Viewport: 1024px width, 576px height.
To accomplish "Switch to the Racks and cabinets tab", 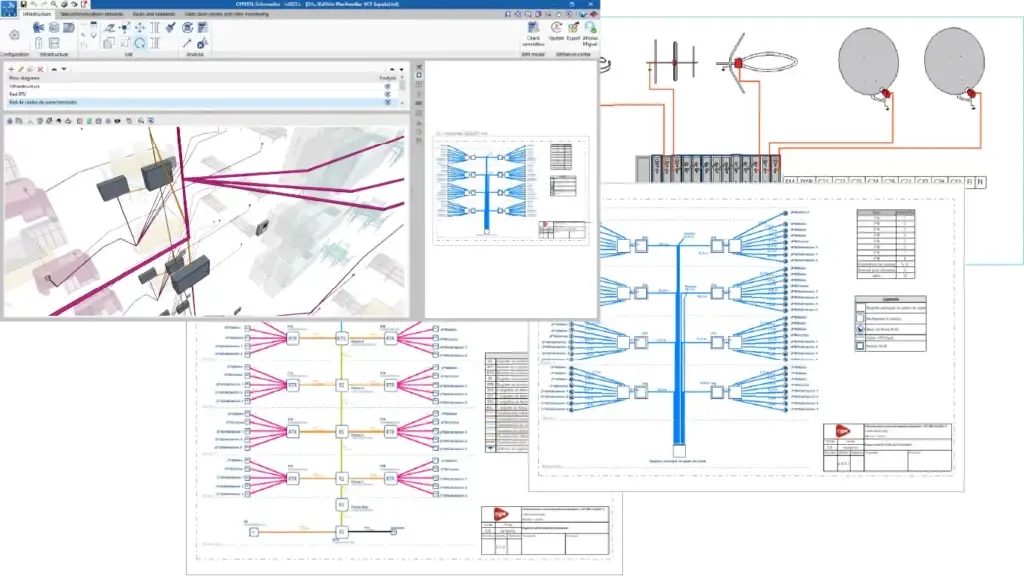I will (155, 16).
